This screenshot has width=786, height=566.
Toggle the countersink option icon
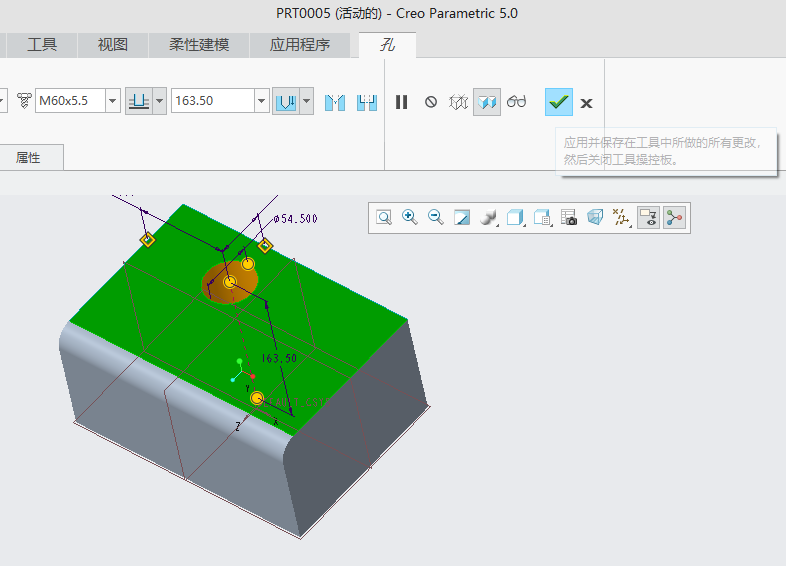pyautogui.click(x=335, y=102)
